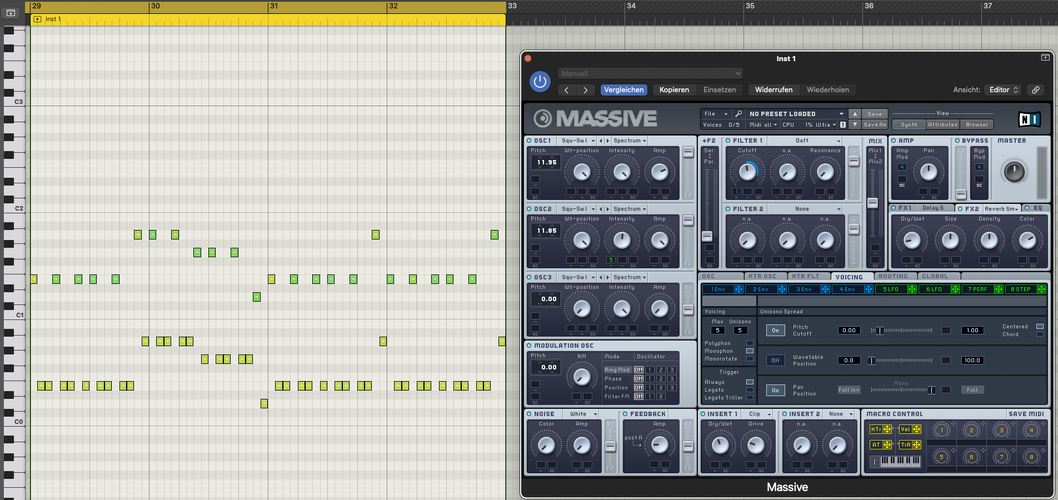Open the File menu dropdown in Massive
The height and width of the screenshot is (500, 1058).
tap(717, 114)
